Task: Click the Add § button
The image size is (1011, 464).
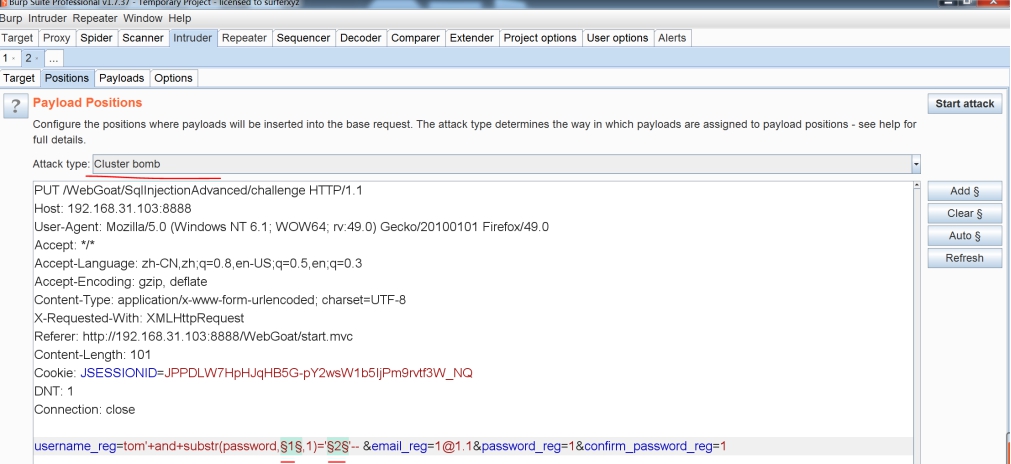Action: click(x=965, y=191)
